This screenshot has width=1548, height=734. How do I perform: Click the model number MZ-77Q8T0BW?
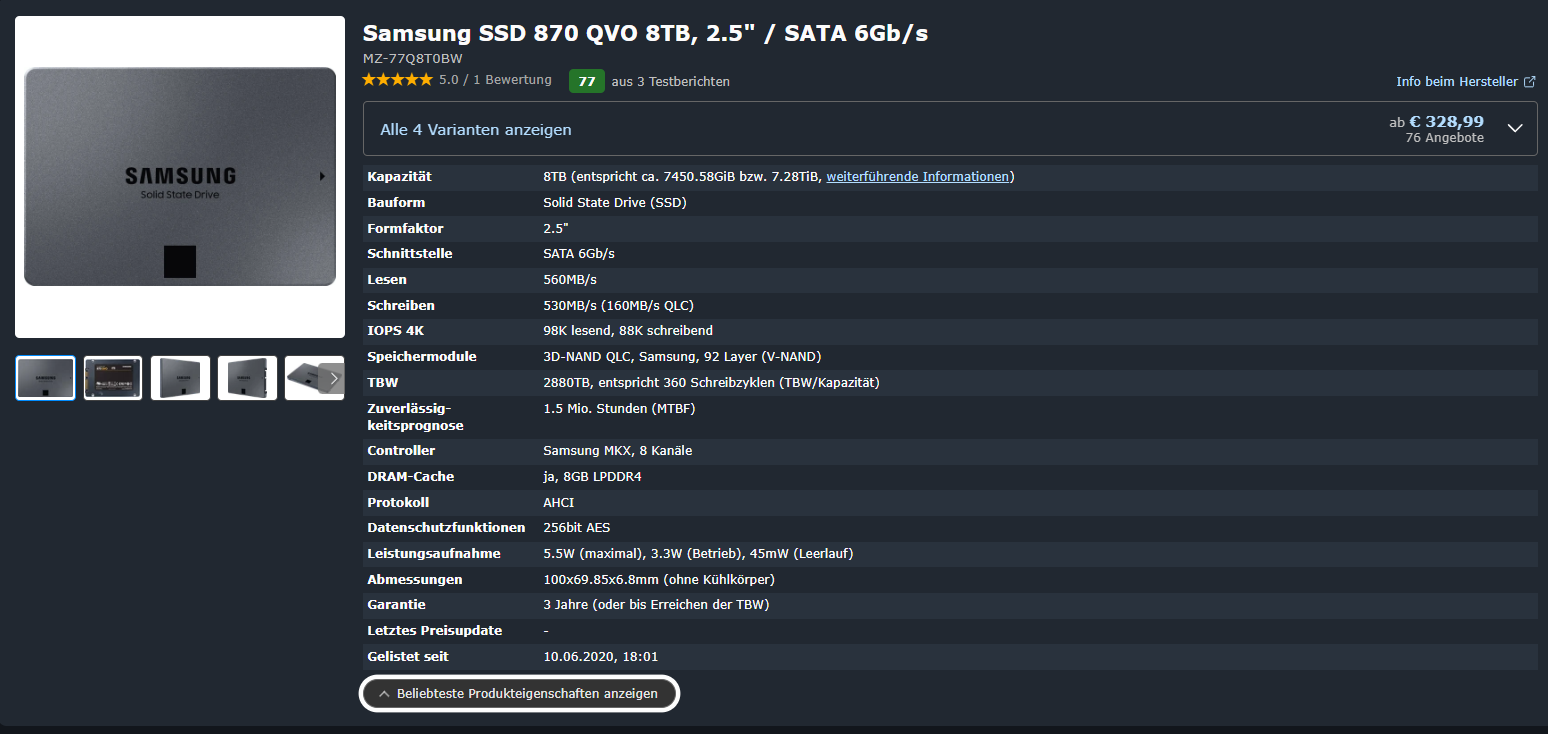click(412, 59)
